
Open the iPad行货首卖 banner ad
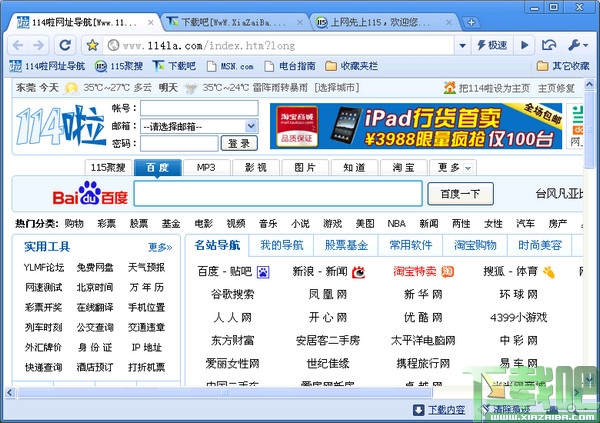tap(416, 126)
